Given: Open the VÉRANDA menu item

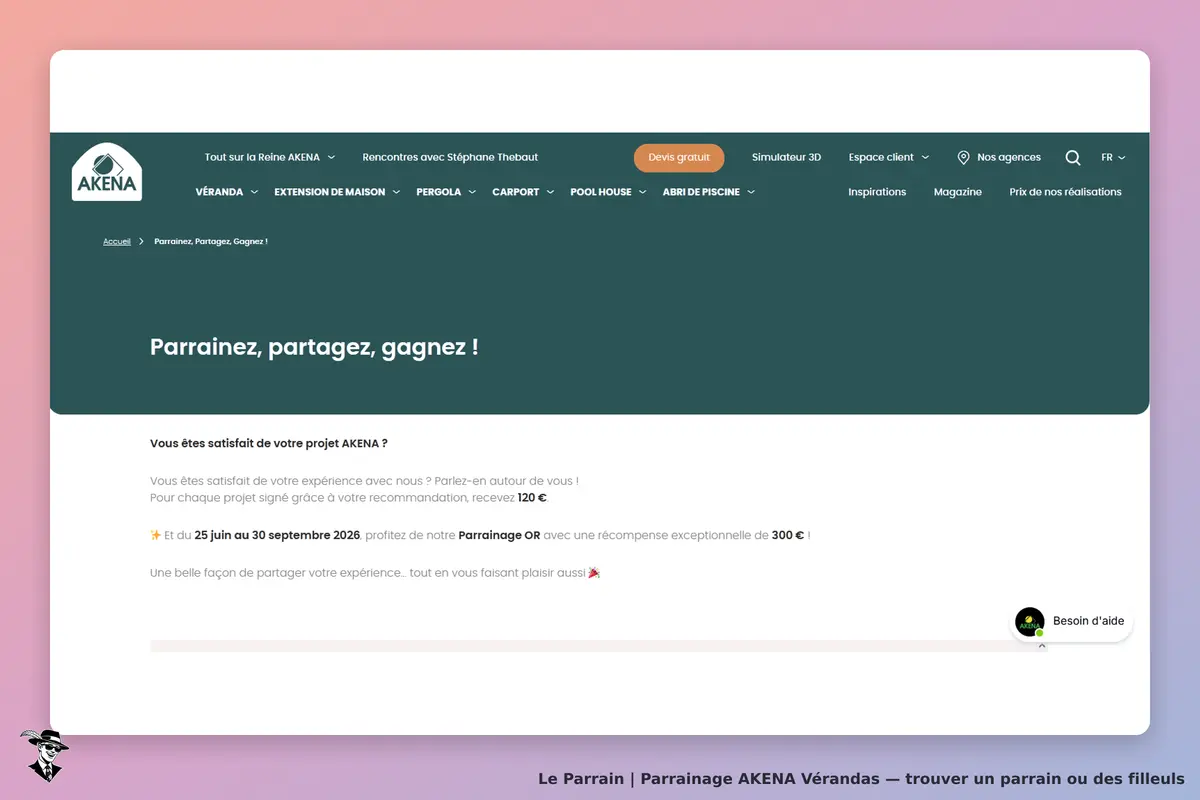Looking at the screenshot, I should 219,192.
